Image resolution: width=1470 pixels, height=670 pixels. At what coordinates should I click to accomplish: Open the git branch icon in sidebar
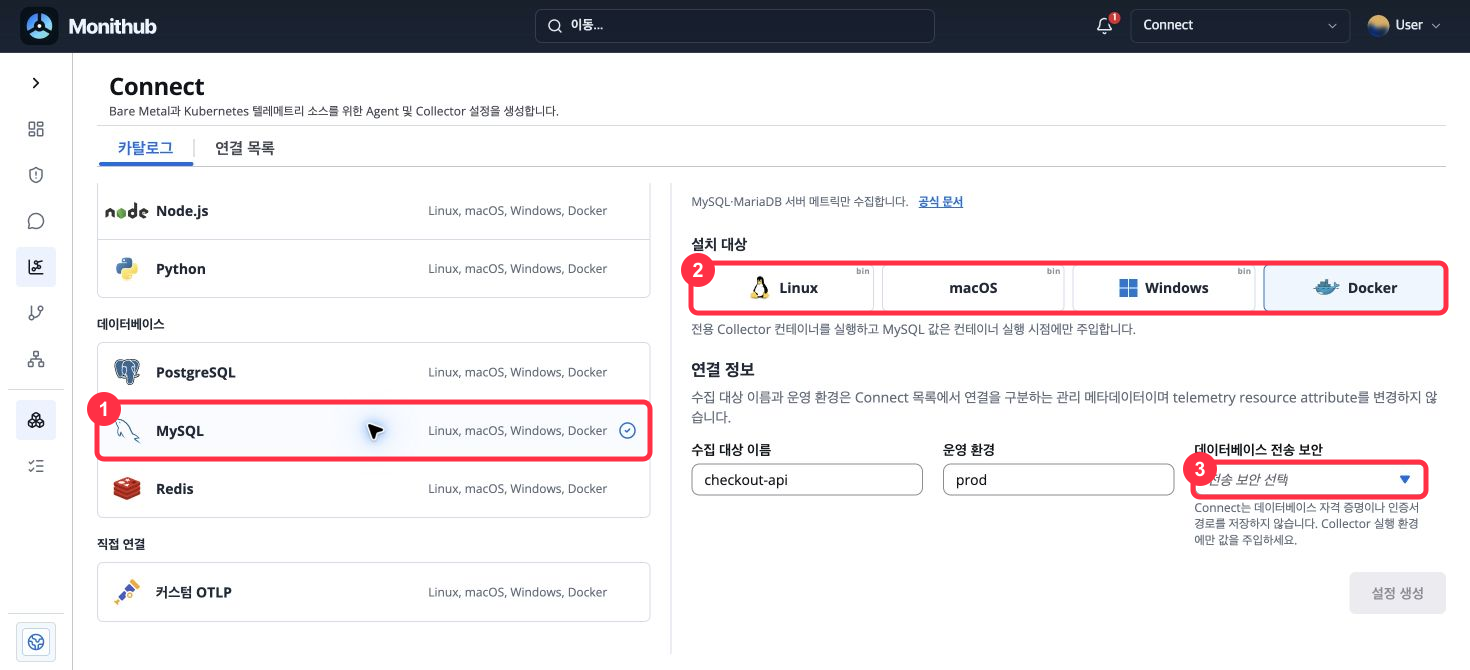(x=36, y=313)
